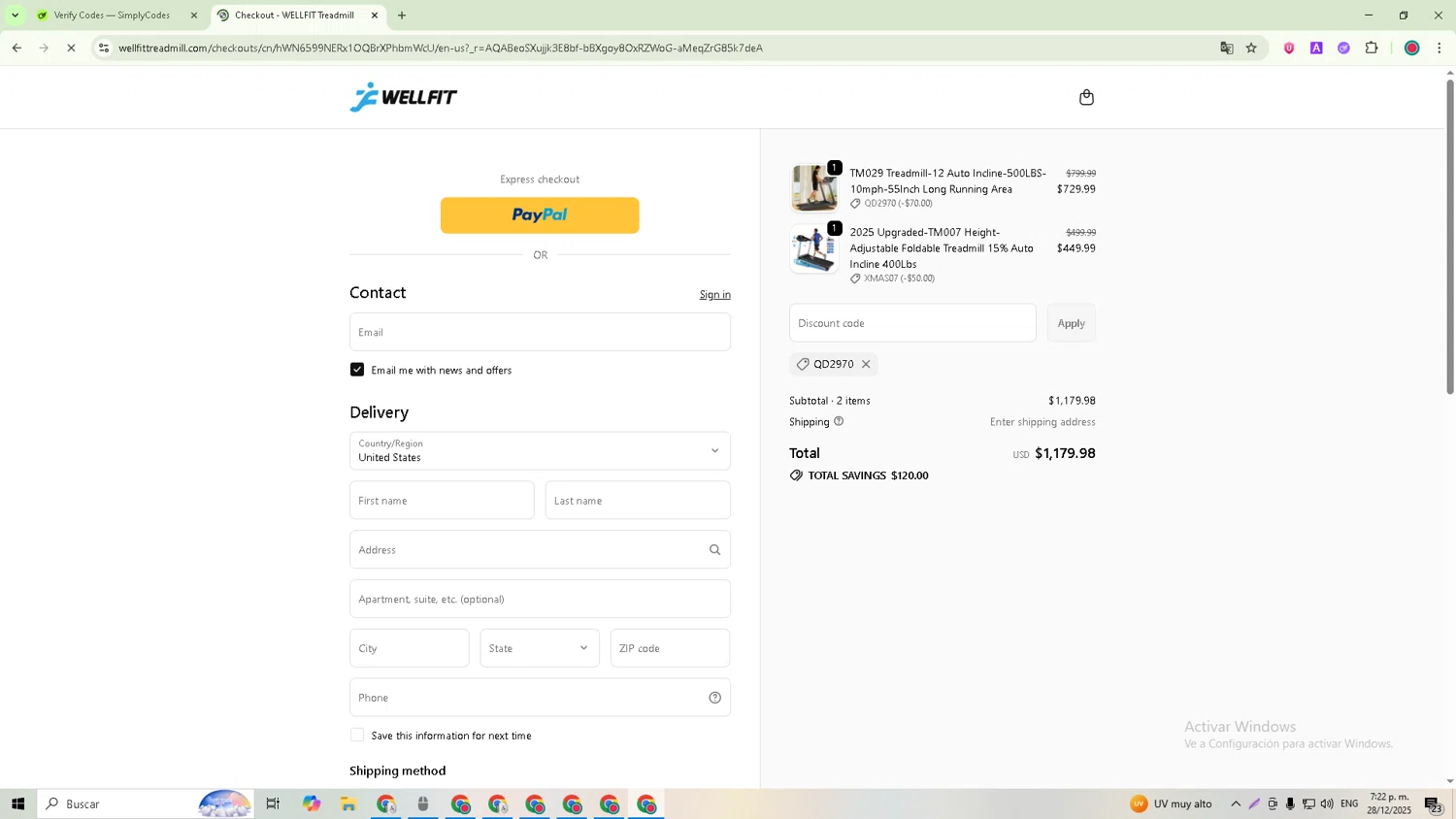
Task: Open the tab search dropdown arrow
Action: [15, 16]
